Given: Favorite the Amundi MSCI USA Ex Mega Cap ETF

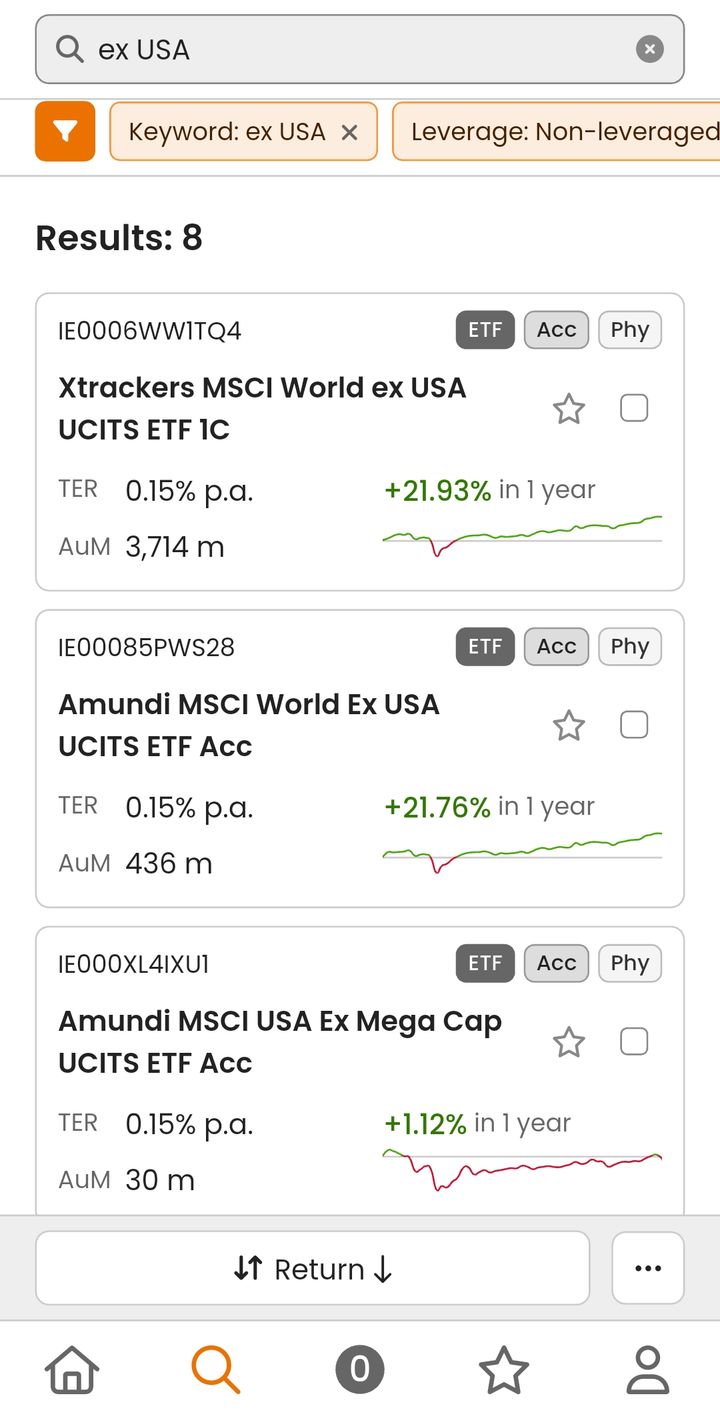Looking at the screenshot, I should pos(569,1043).
